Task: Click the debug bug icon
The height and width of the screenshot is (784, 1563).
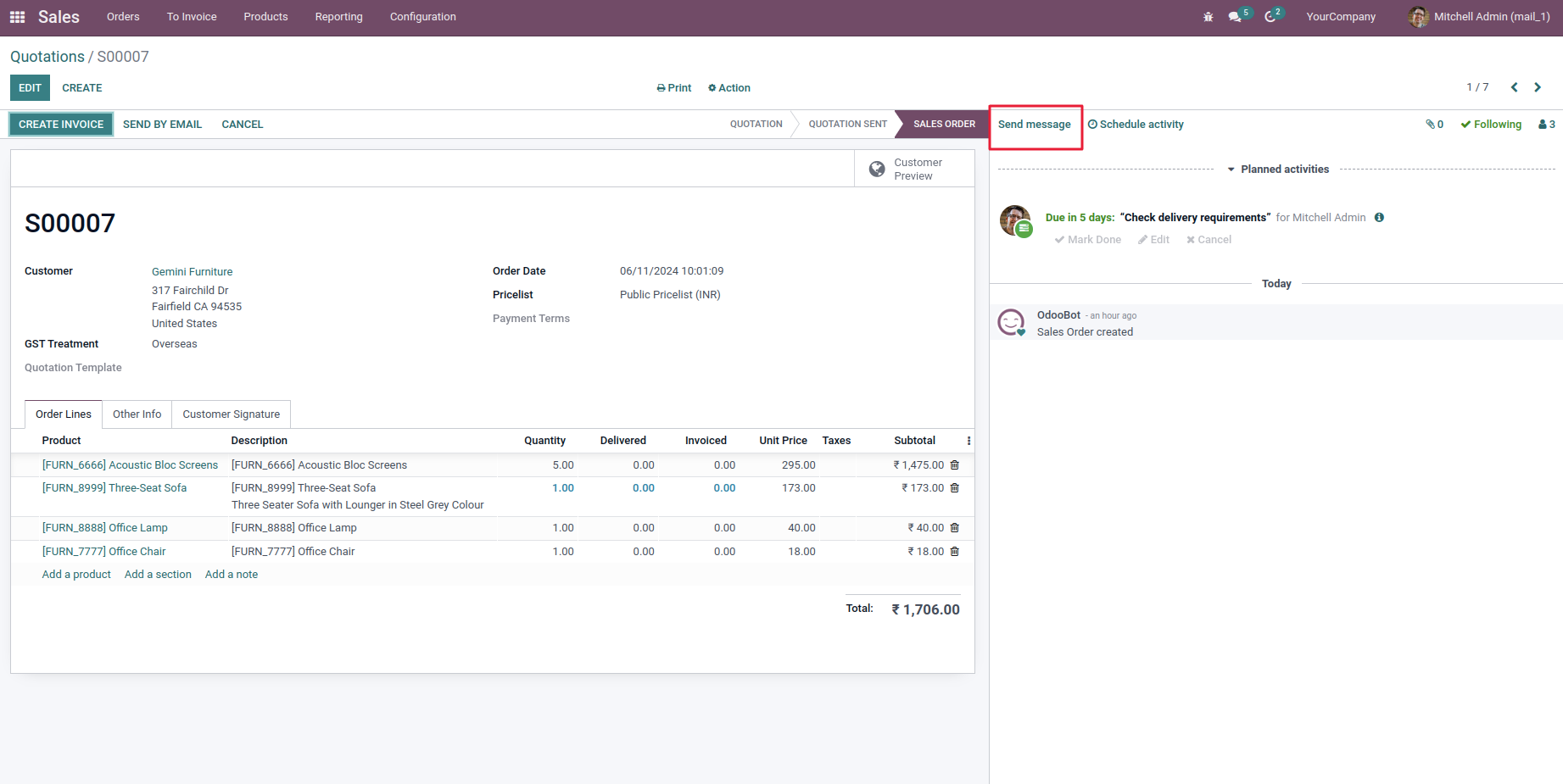Action: (1208, 17)
